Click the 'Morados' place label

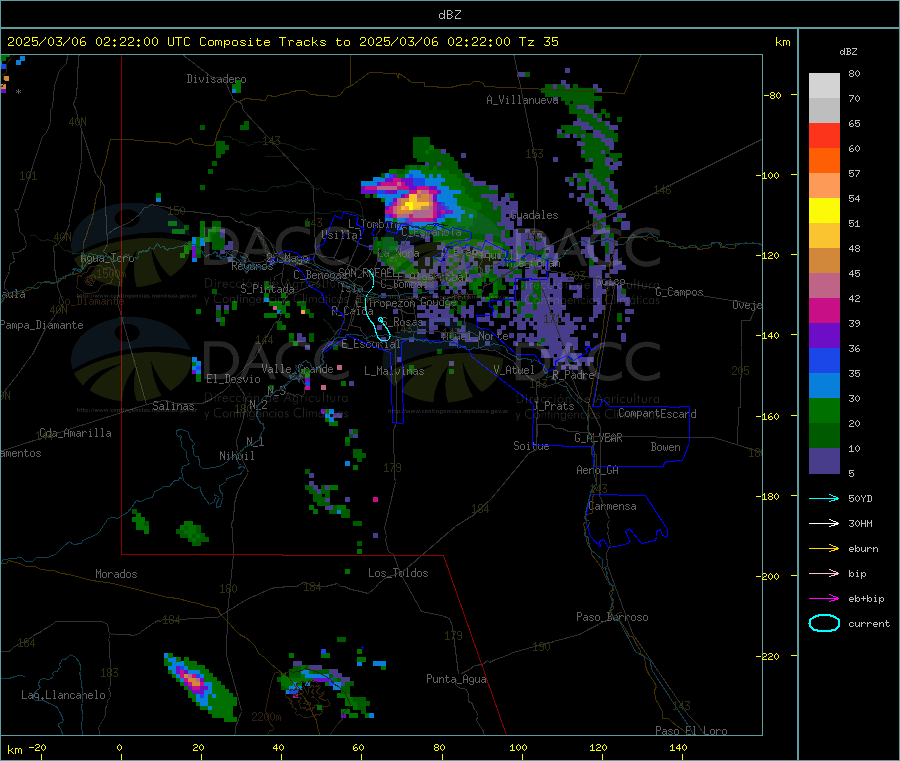click(x=116, y=574)
